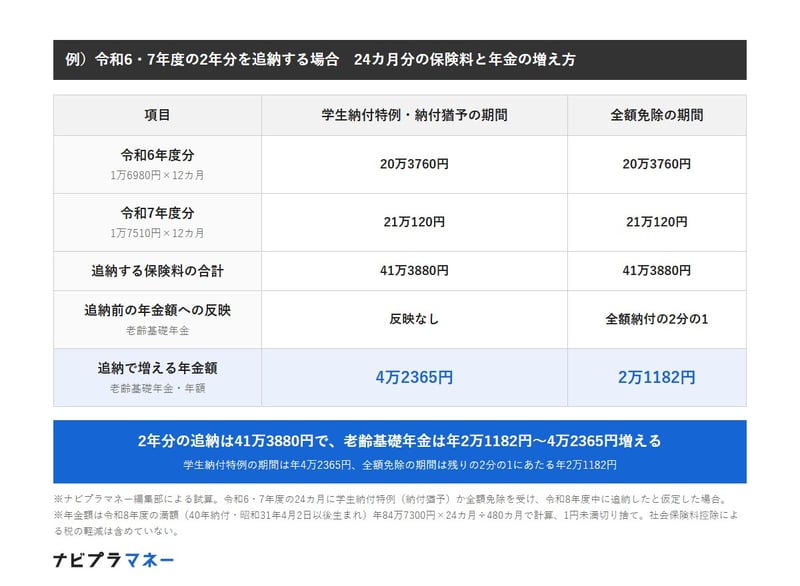
Task: Click the 令和7年度分 row label
Action: 157,213
